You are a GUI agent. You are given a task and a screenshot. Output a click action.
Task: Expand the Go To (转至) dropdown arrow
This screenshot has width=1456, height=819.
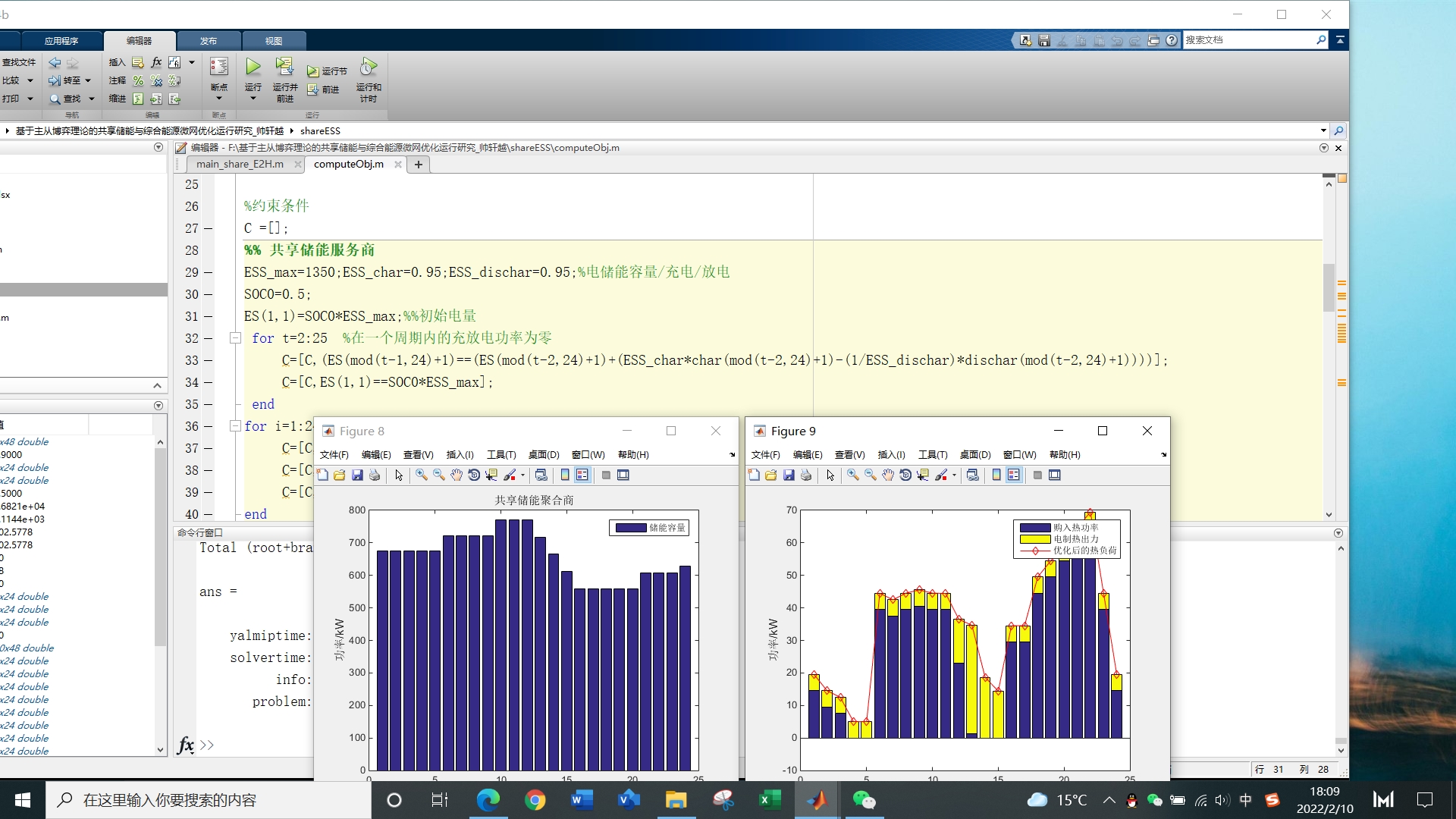tap(88, 80)
